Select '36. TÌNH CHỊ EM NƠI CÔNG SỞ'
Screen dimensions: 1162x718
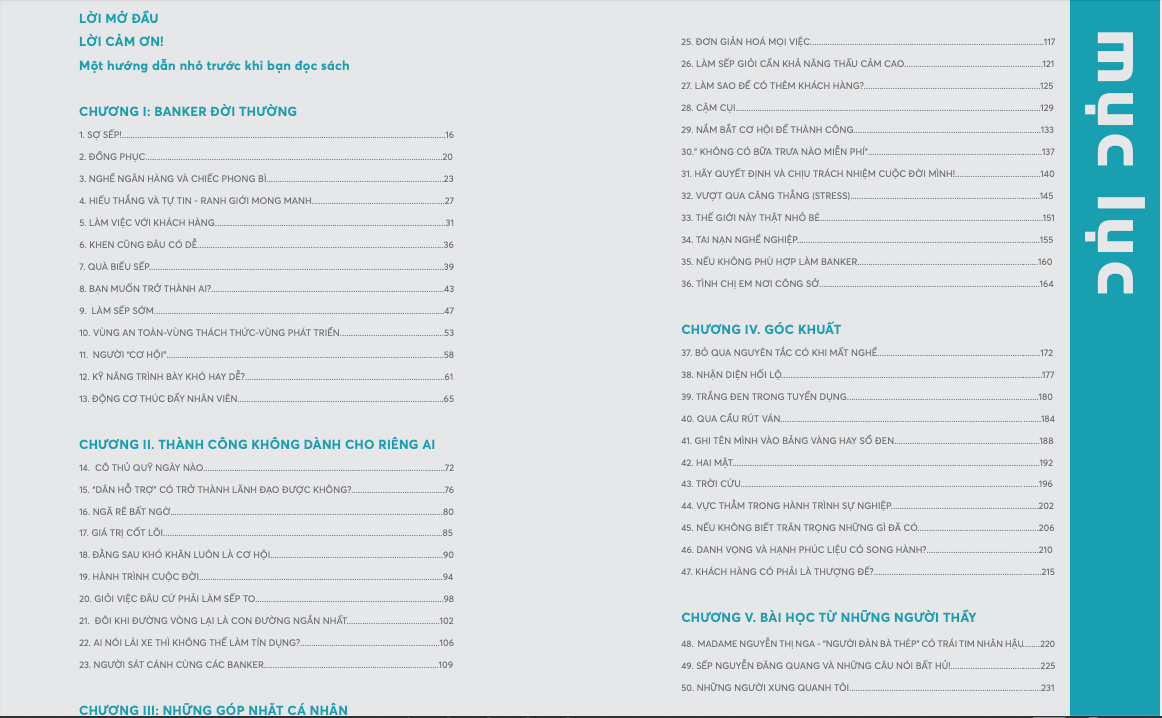750,284
